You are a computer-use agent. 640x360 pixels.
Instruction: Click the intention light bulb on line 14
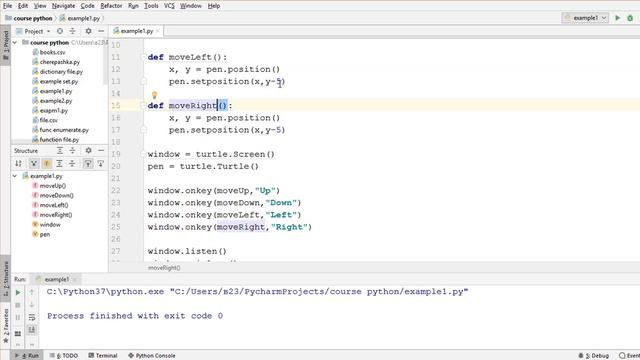coord(154,95)
